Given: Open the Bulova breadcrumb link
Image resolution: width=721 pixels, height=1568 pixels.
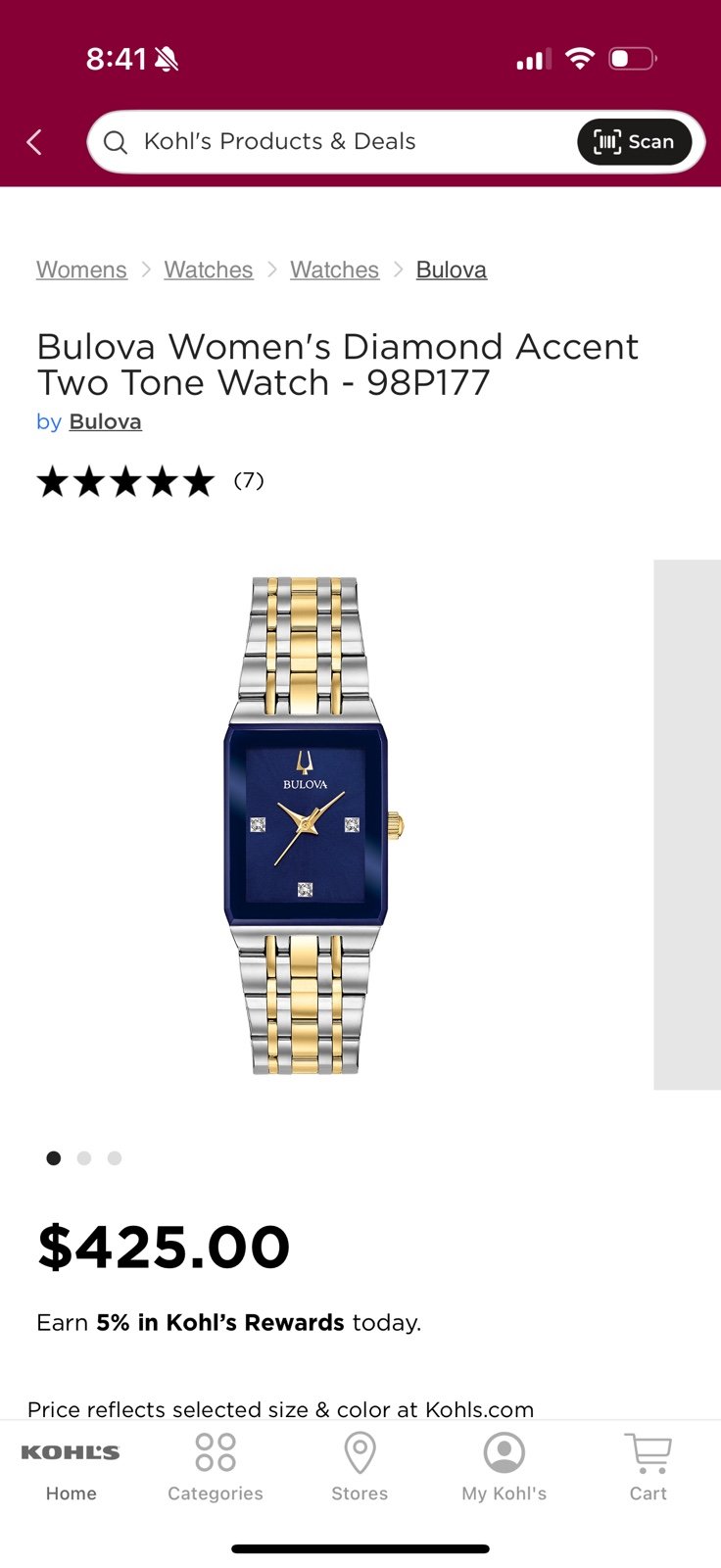Looking at the screenshot, I should pos(452,269).
